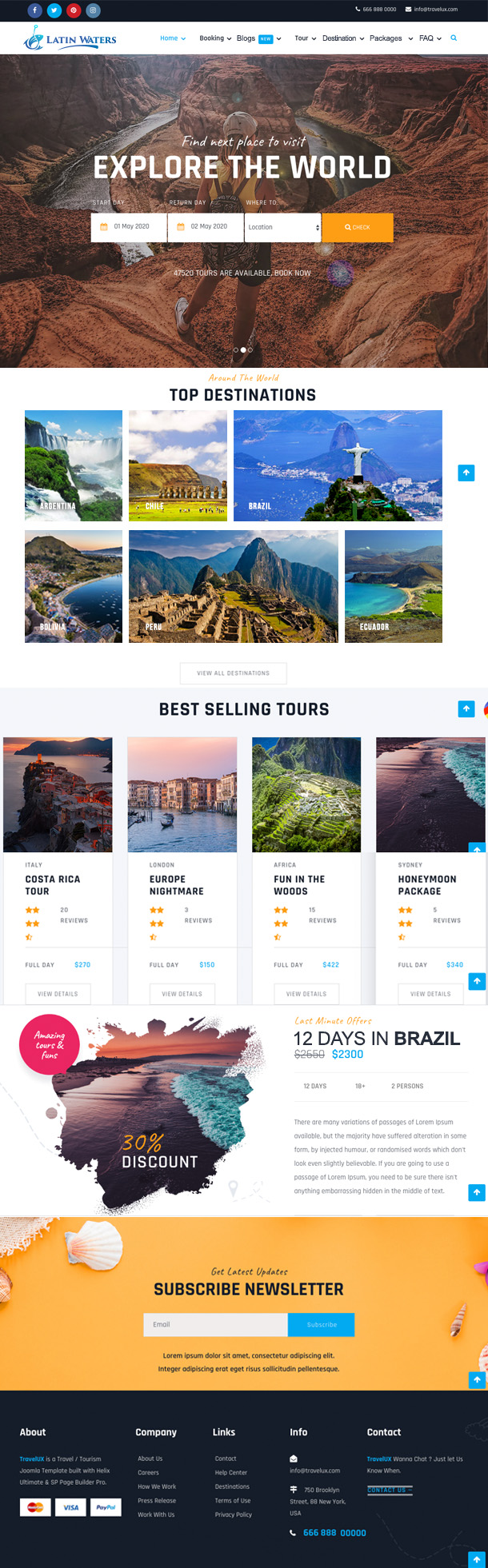Open the Brazil destination thumbnail
The image size is (488, 1568).
[x=338, y=465]
